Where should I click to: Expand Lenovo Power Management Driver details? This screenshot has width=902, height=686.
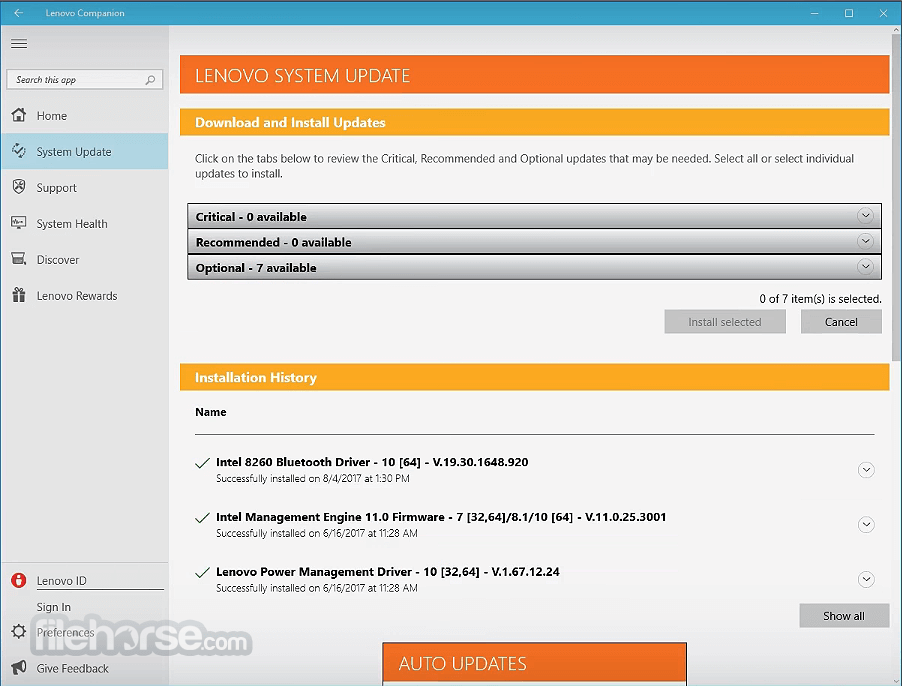(x=866, y=579)
